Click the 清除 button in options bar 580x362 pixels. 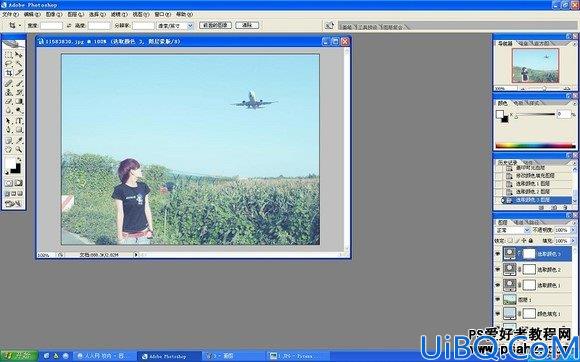click(x=247, y=25)
